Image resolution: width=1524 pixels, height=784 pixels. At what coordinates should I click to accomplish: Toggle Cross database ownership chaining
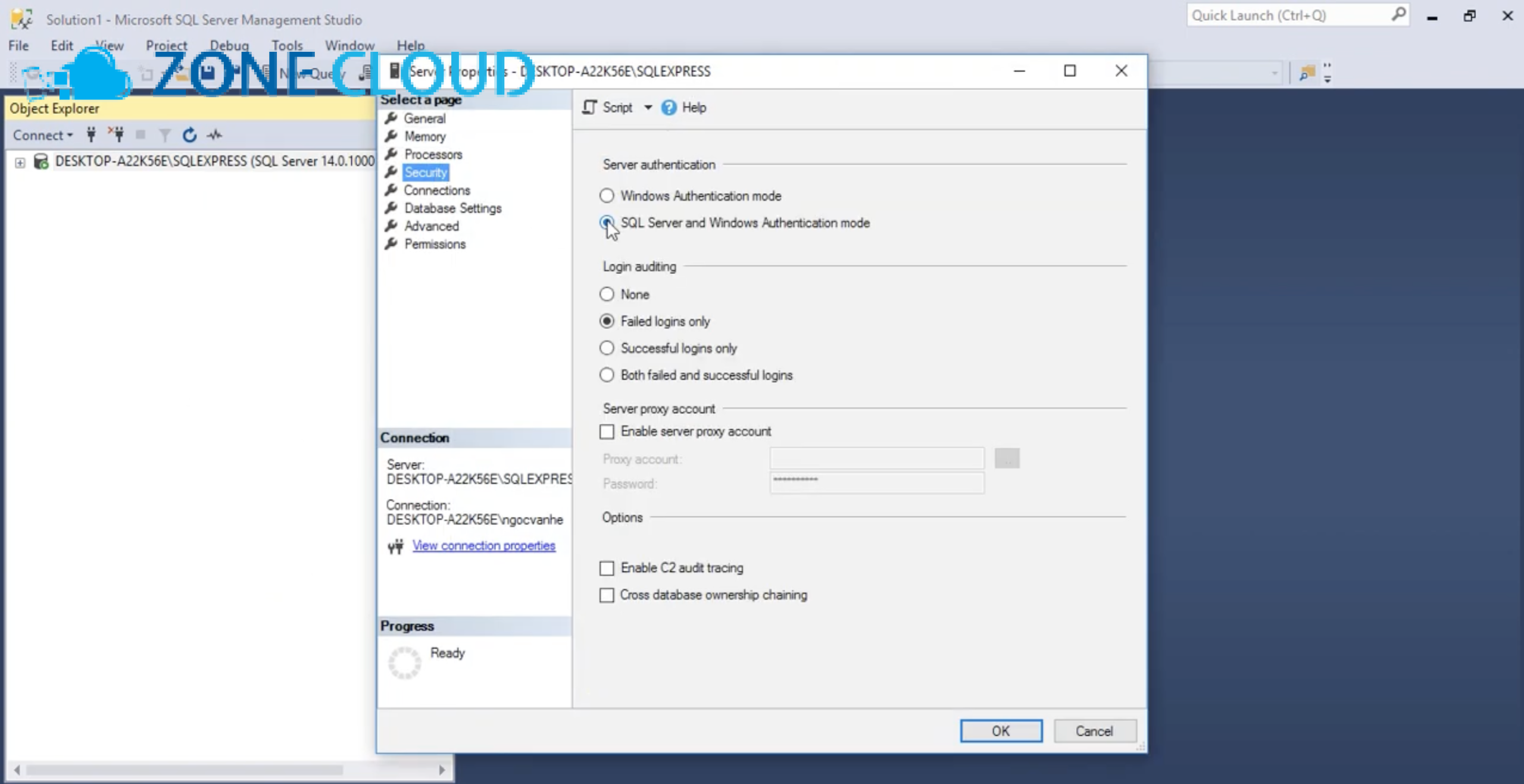point(607,595)
